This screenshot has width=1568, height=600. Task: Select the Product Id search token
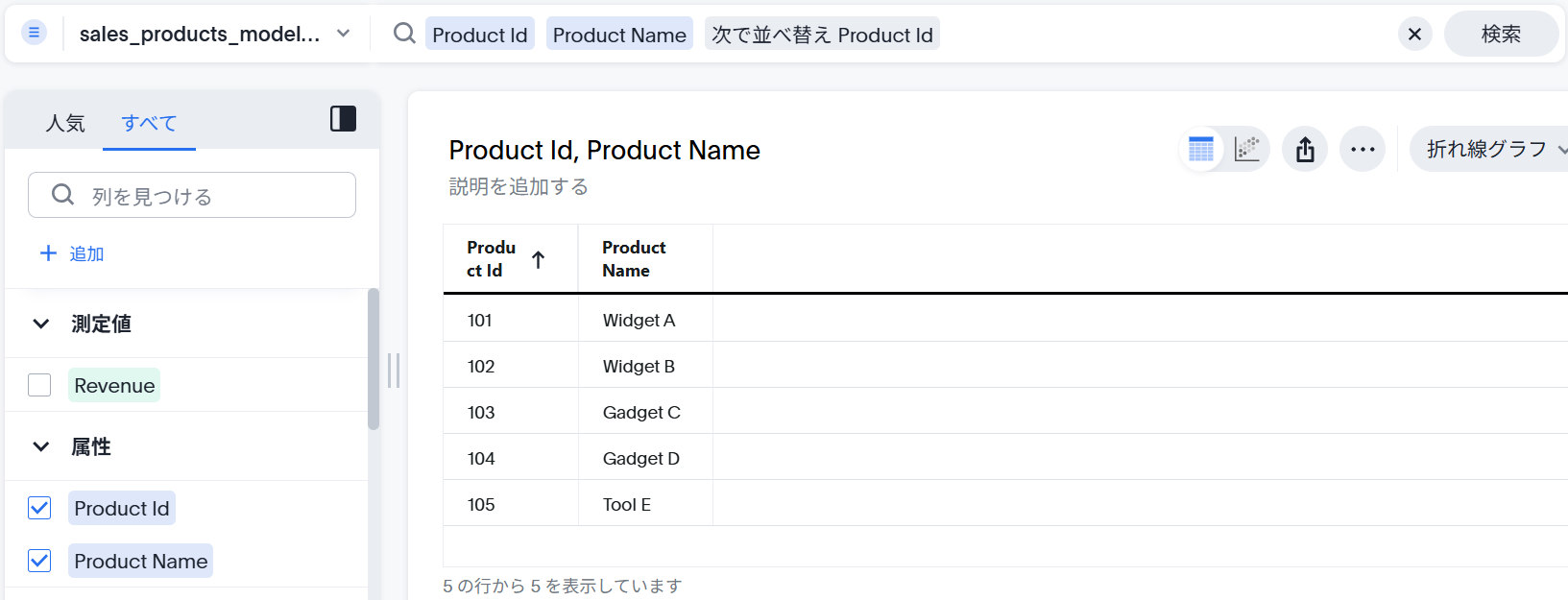tap(480, 35)
